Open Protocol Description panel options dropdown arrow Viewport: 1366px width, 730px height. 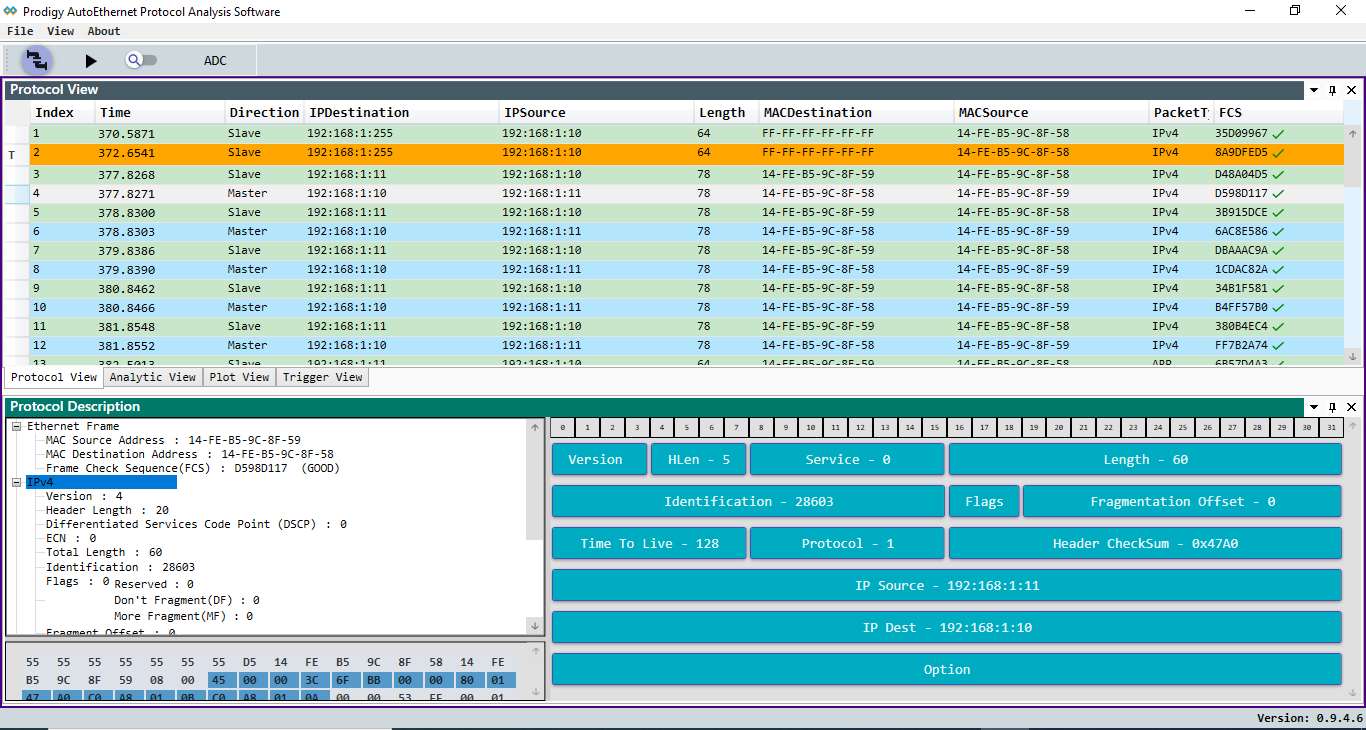1314,407
